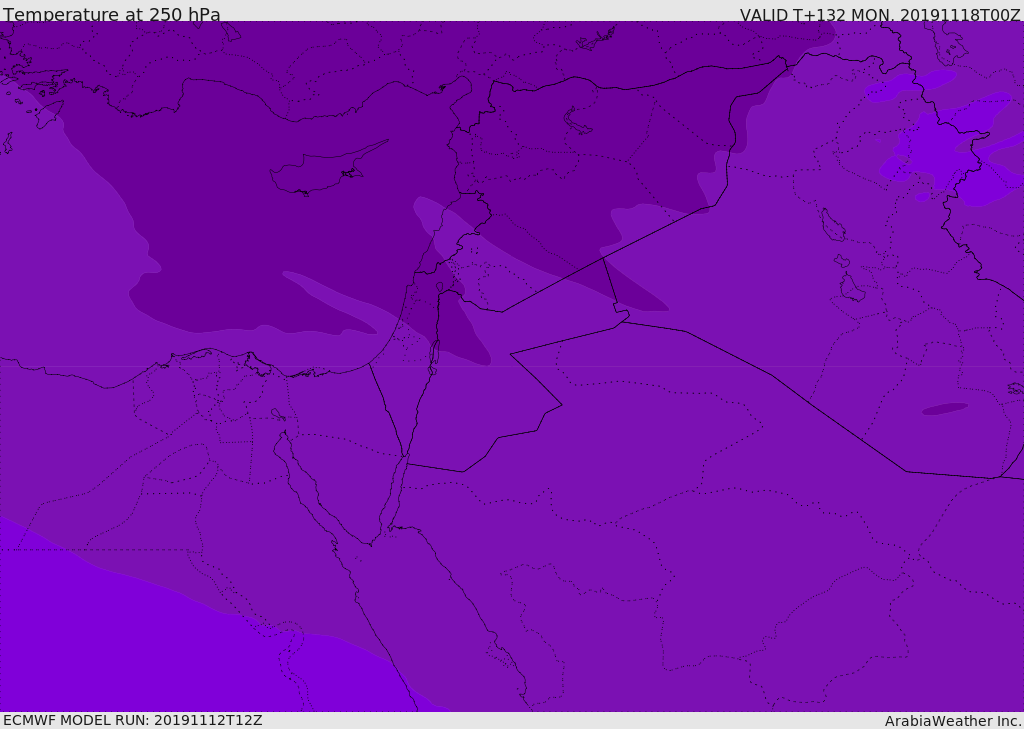Click the island of Cyprus on the map

(x=325, y=170)
